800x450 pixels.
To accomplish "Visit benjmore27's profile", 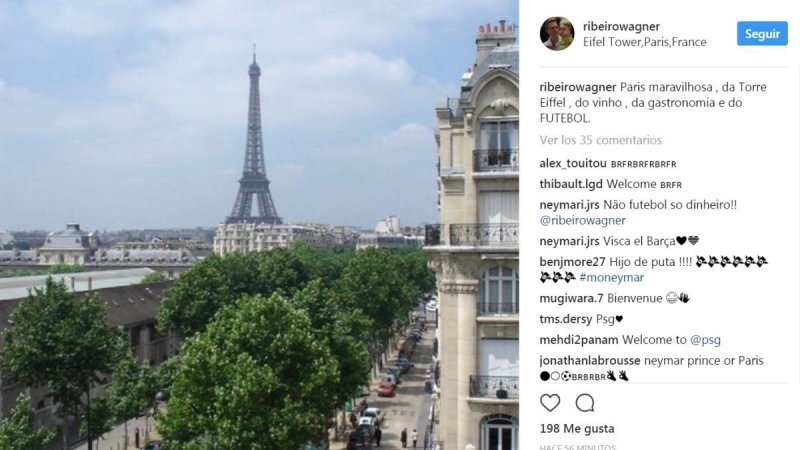I will click(572, 262).
